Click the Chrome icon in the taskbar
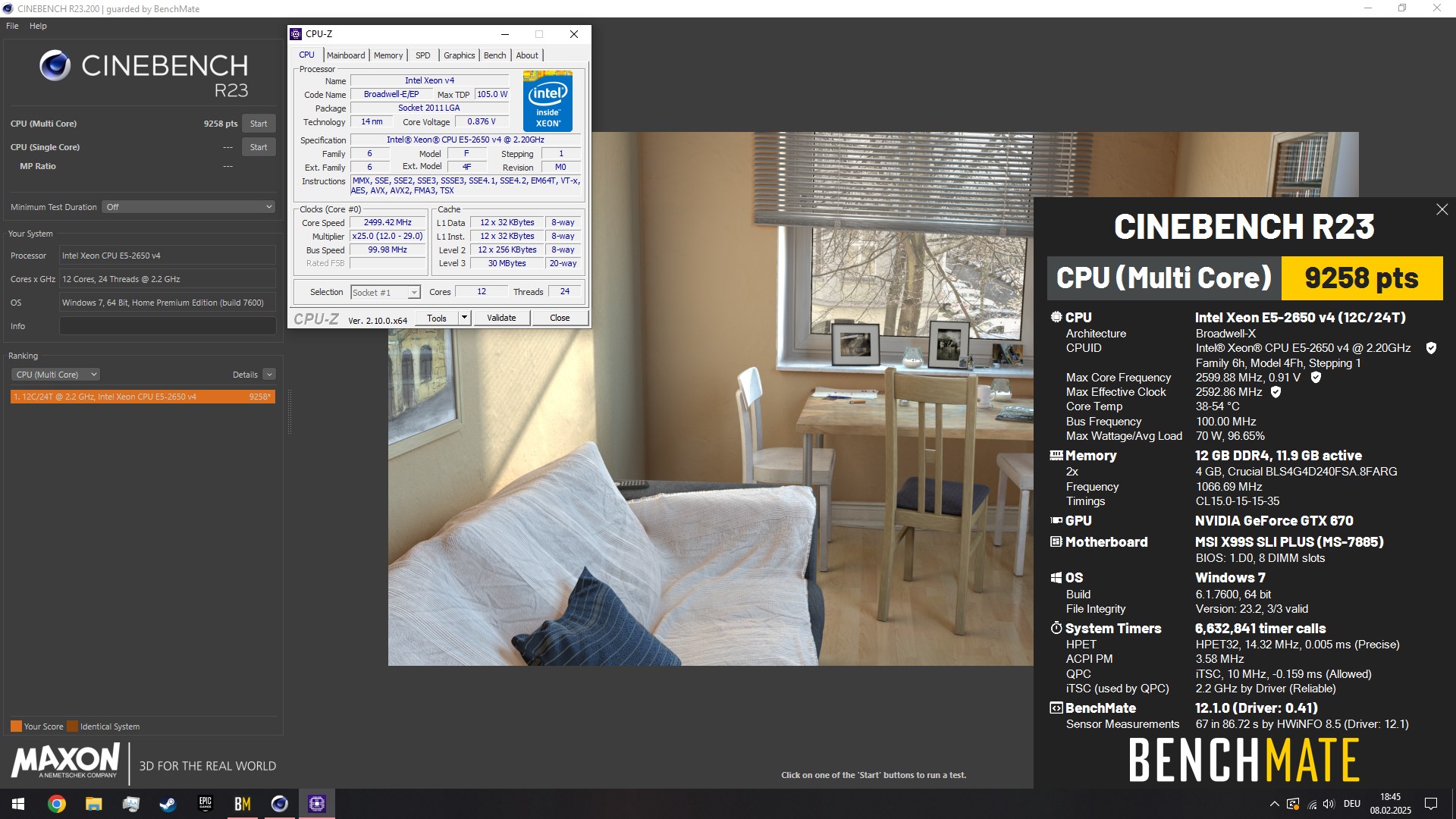The width and height of the screenshot is (1456, 819). pos(56,804)
